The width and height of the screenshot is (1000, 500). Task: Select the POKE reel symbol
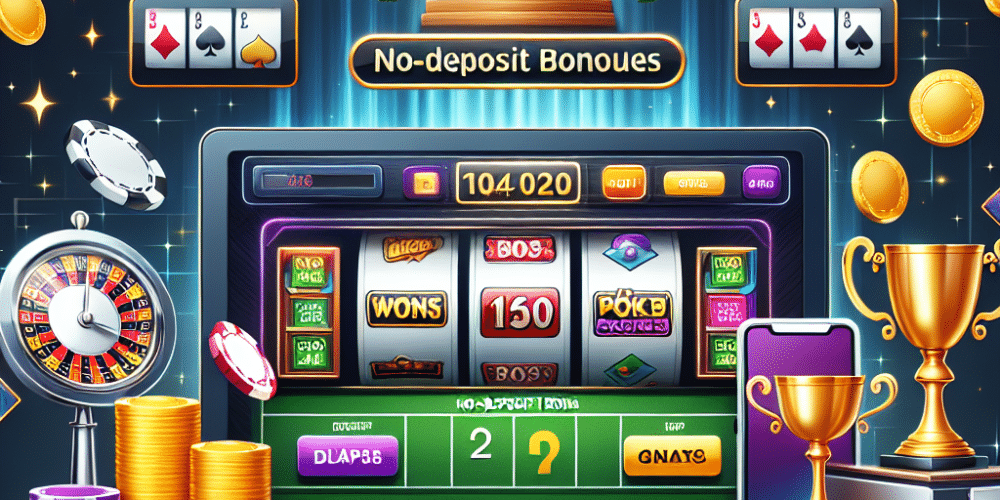click(631, 314)
